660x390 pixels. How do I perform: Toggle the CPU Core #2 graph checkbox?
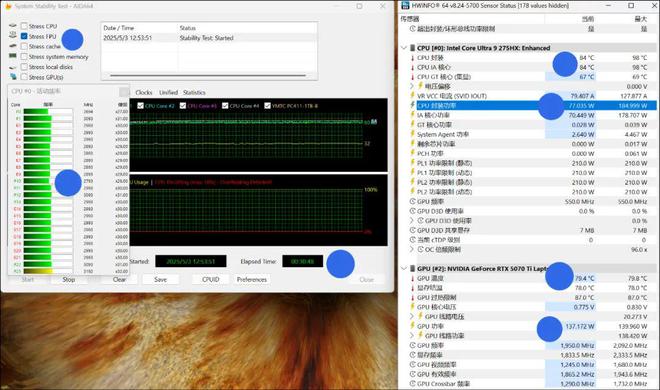tap(141, 106)
